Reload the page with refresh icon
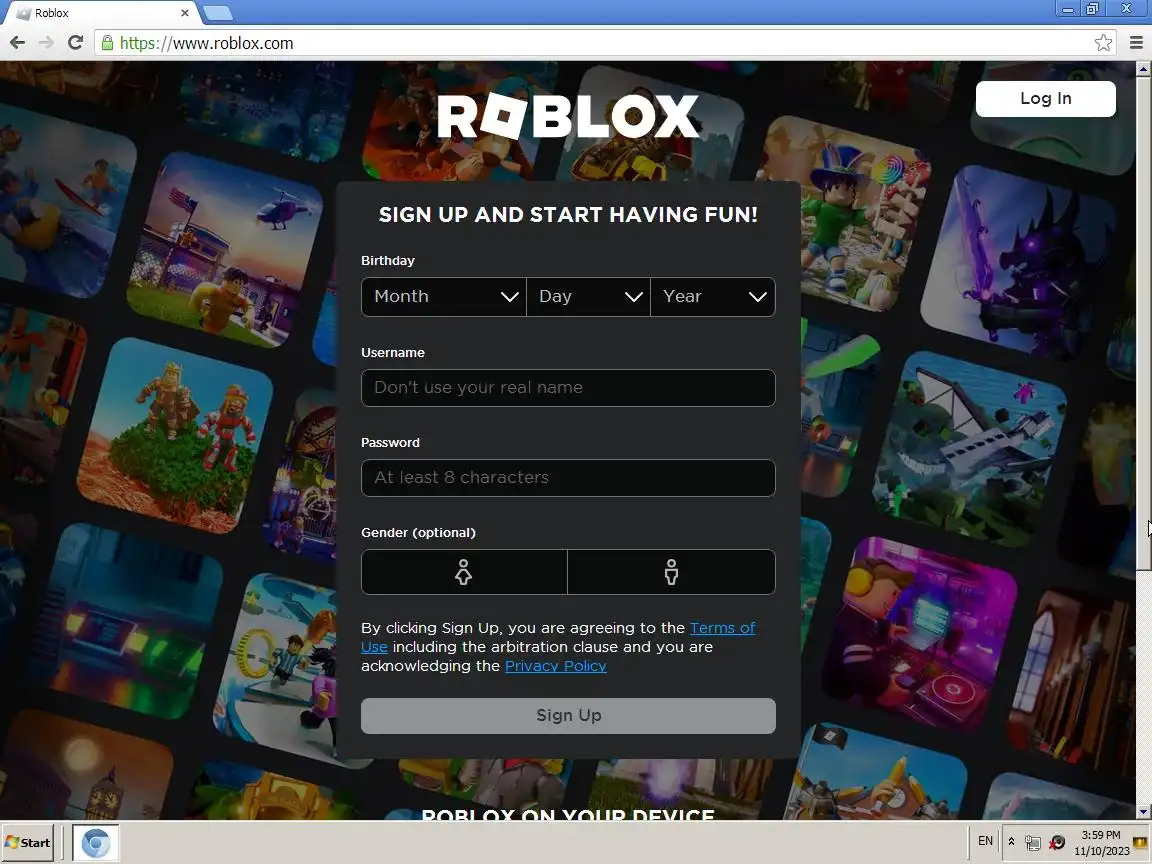1152x864 pixels. click(75, 43)
